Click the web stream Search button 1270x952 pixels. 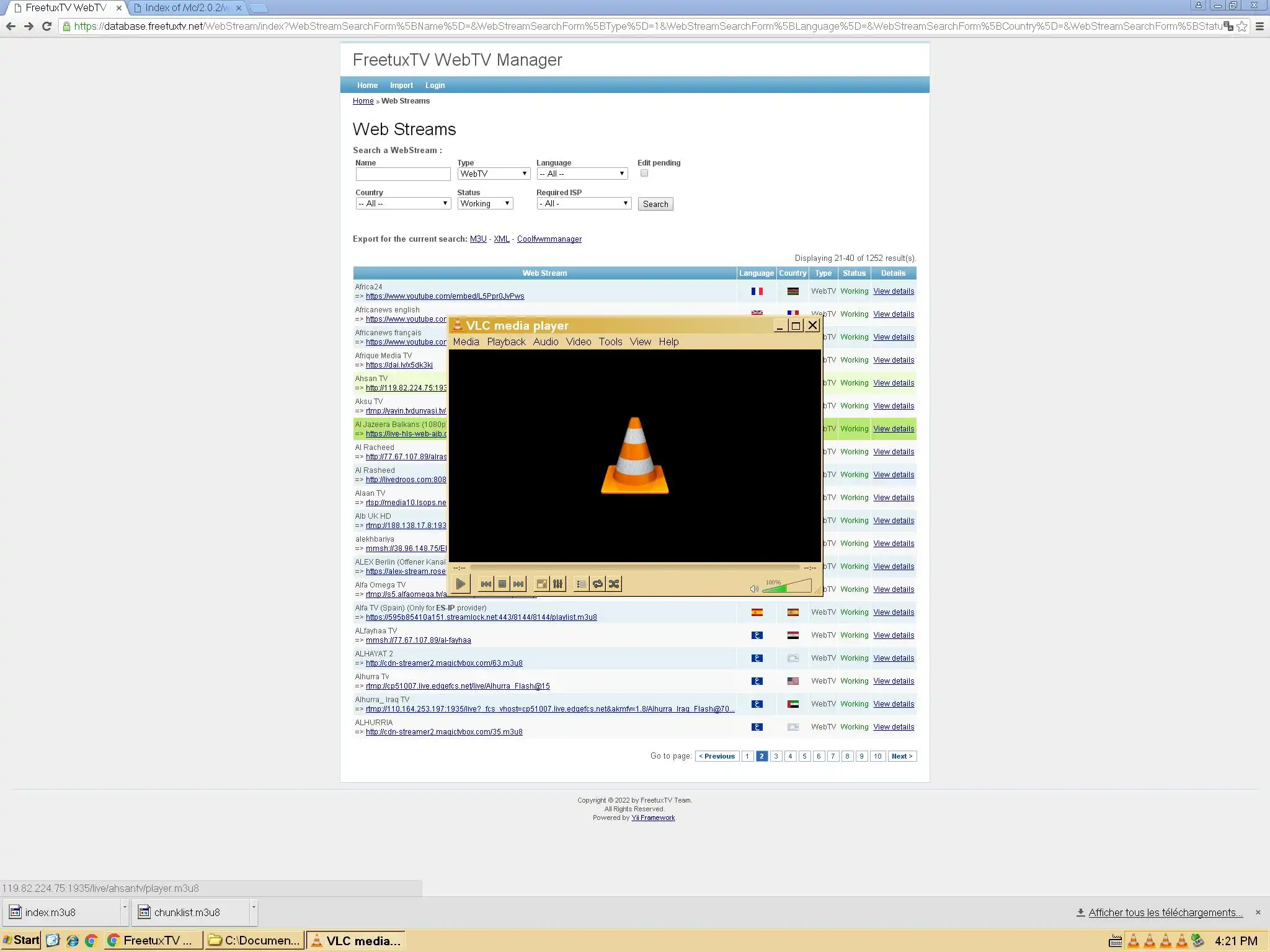[x=655, y=204]
